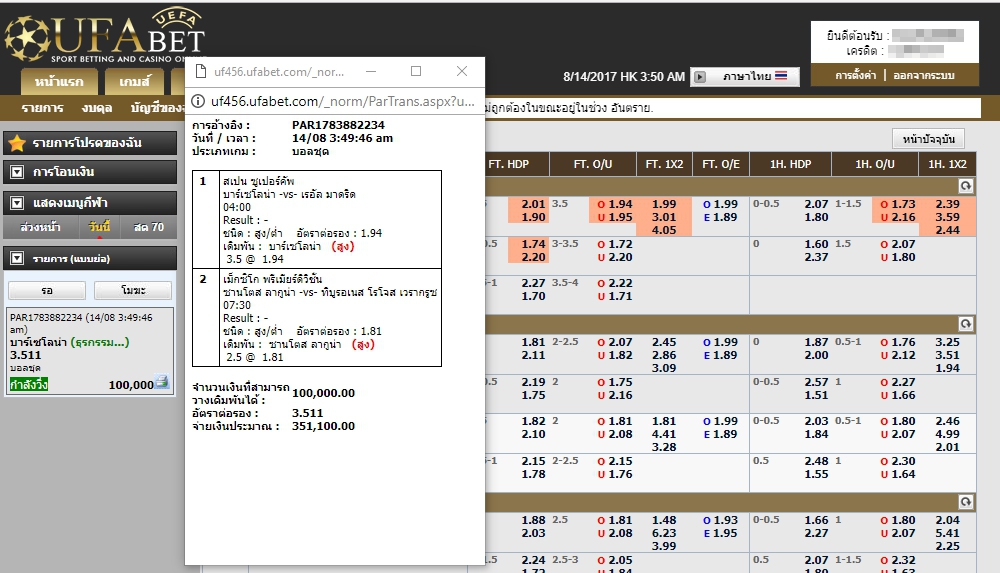Click bet slip entry PAR1783882234 in sidebar
Screen dimensions: 1000x573
(x=90, y=351)
